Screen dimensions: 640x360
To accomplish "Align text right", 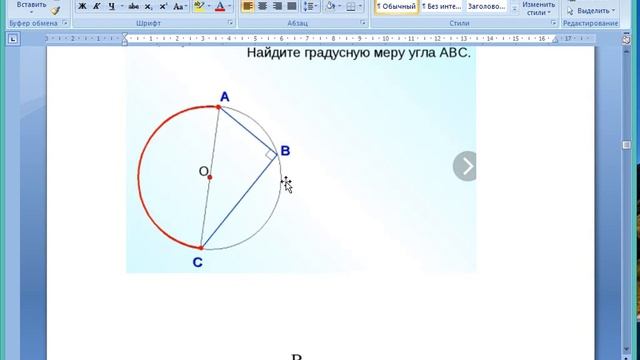I will point(277,6).
